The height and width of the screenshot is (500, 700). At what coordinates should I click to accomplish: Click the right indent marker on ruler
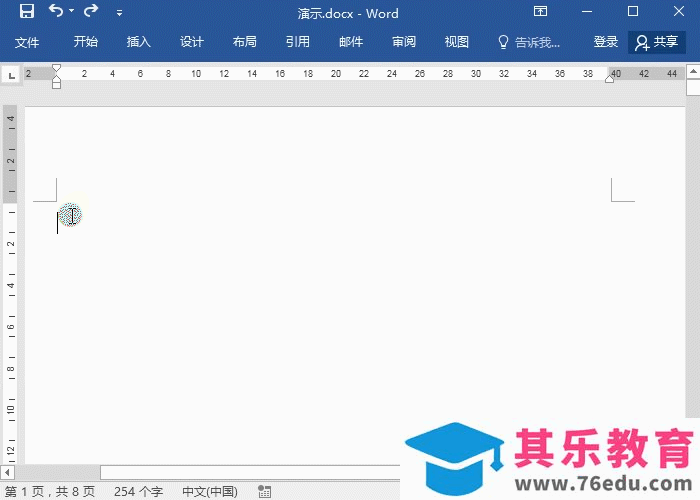[609, 79]
